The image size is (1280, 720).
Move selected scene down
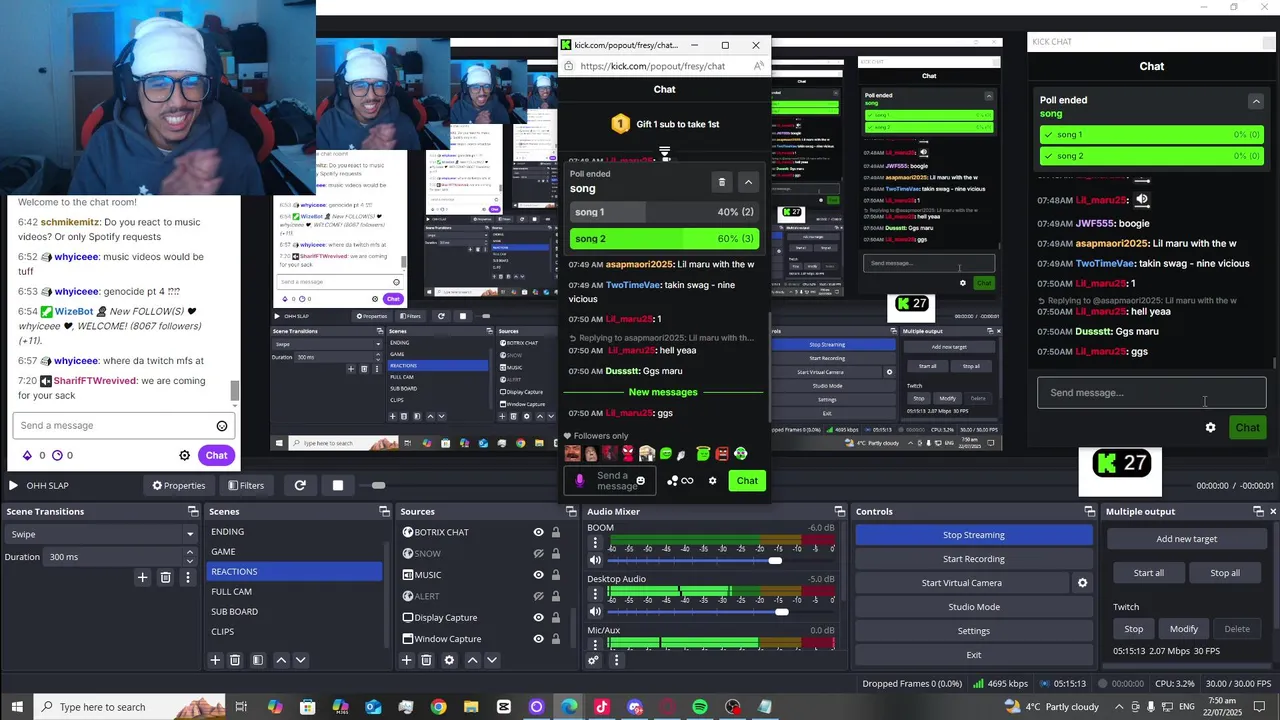point(300,660)
